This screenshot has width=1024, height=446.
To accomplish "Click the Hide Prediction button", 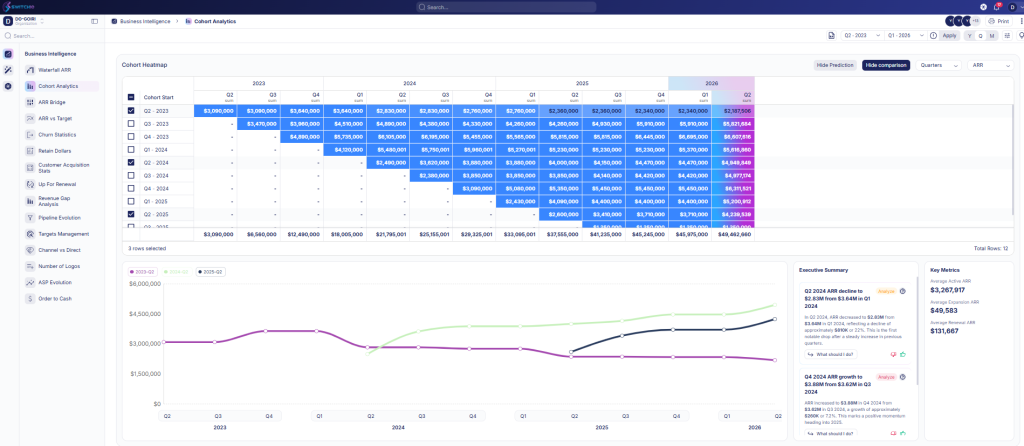I will [835, 65].
